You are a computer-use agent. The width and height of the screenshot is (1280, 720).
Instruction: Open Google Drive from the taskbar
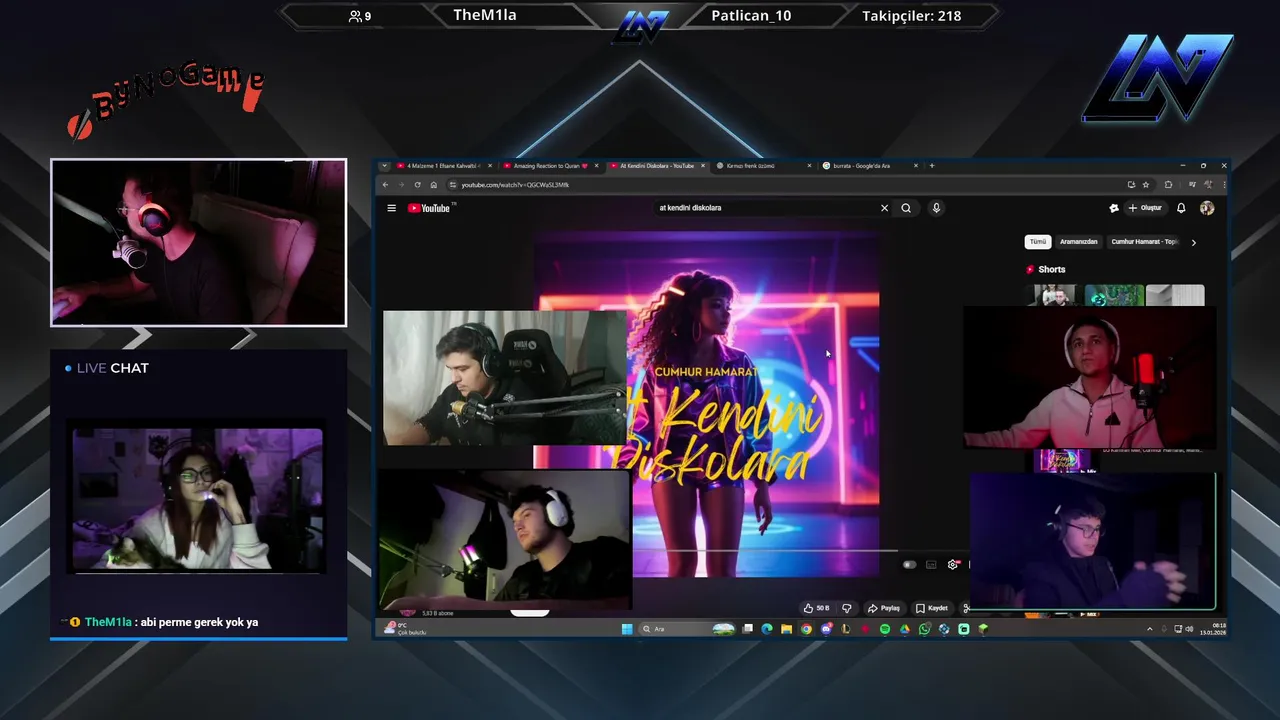(x=905, y=629)
